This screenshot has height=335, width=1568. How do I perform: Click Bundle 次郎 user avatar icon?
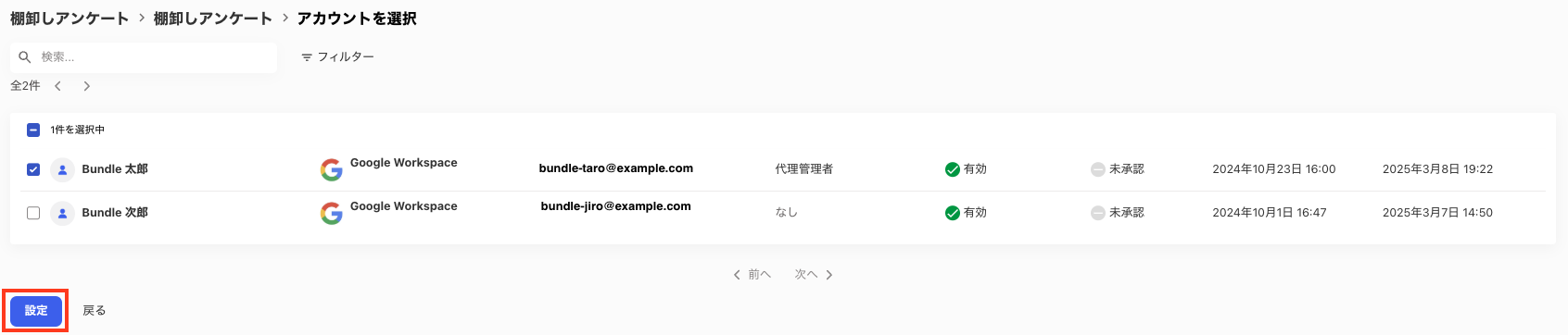pyautogui.click(x=62, y=213)
